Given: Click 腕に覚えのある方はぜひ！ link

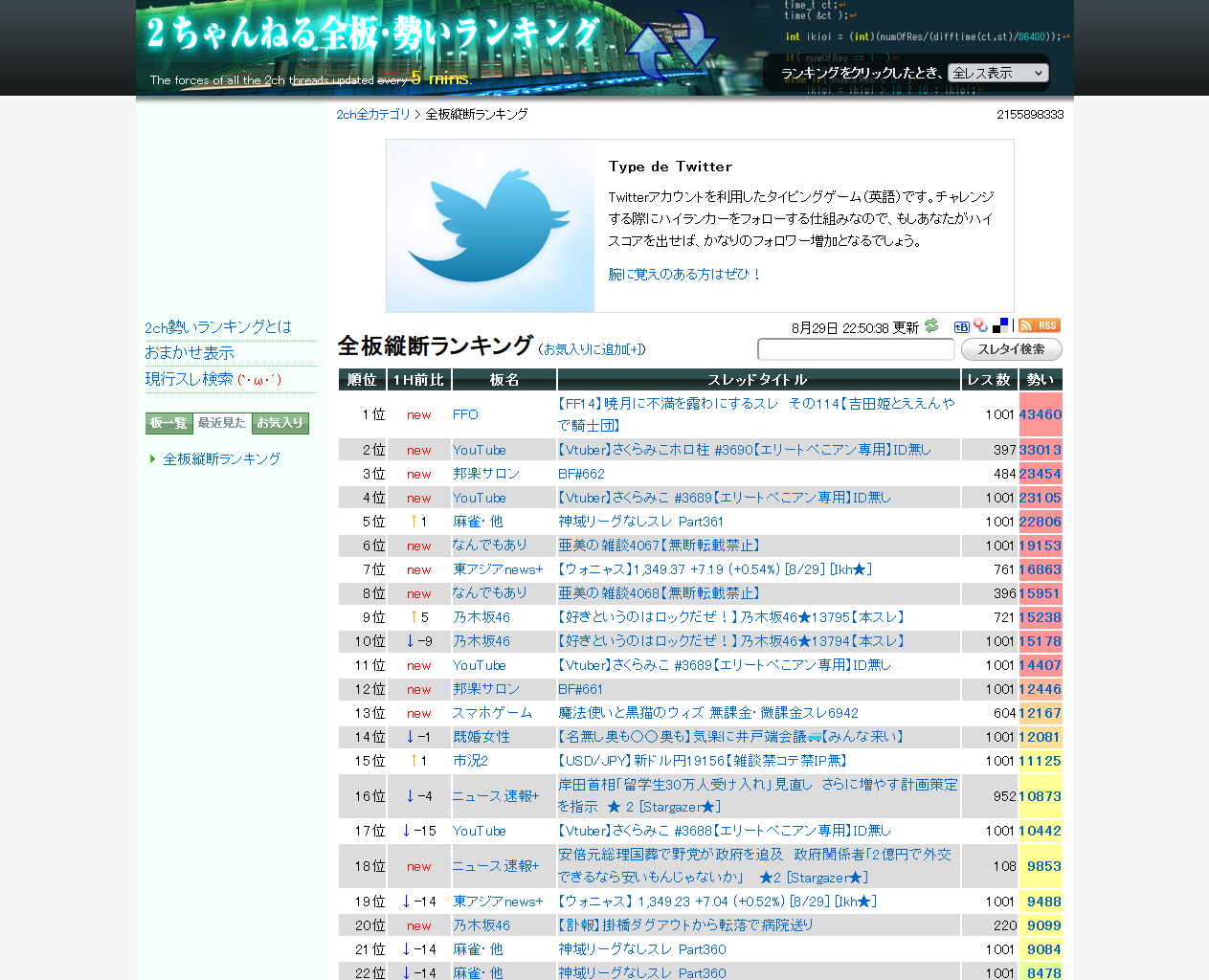Looking at the screenshot, I should pyautogui.click(x=685, y=274).
